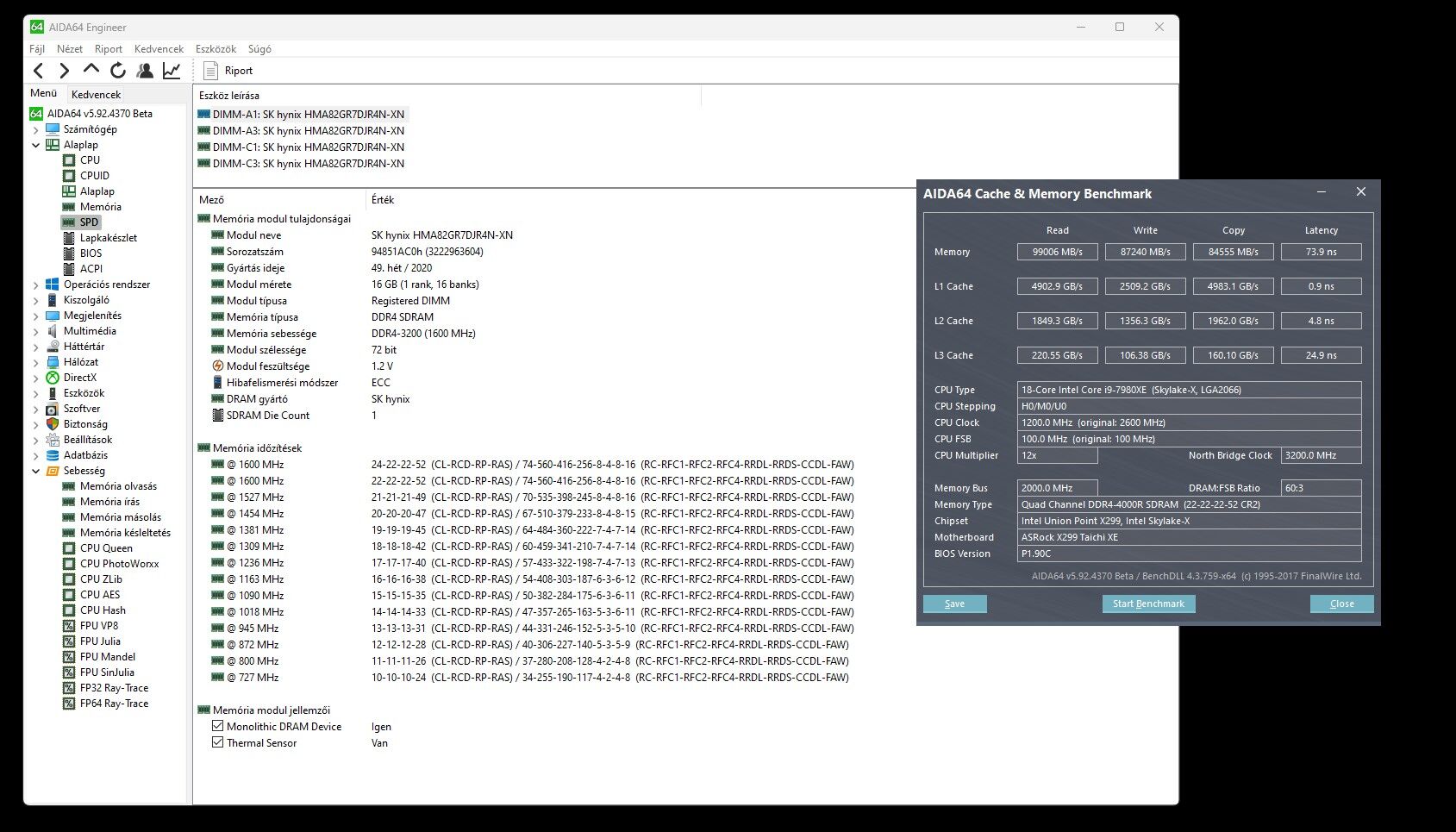Expand the Kiszolgáló tree node
Viewport: 1456px width, 832px height.
coord(36,301)
